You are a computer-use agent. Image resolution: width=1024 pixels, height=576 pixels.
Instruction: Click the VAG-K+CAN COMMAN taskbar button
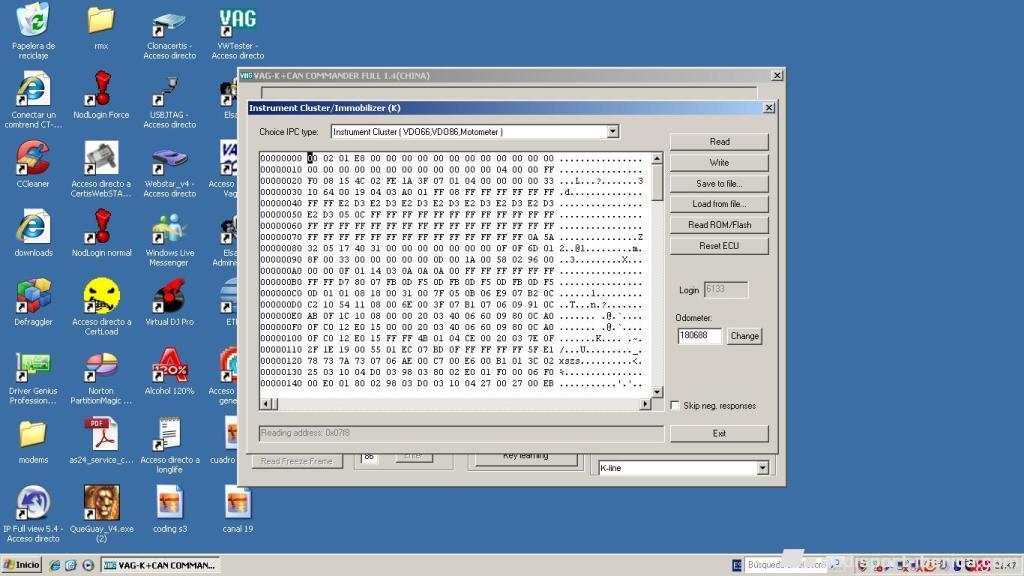click(161, 565)
